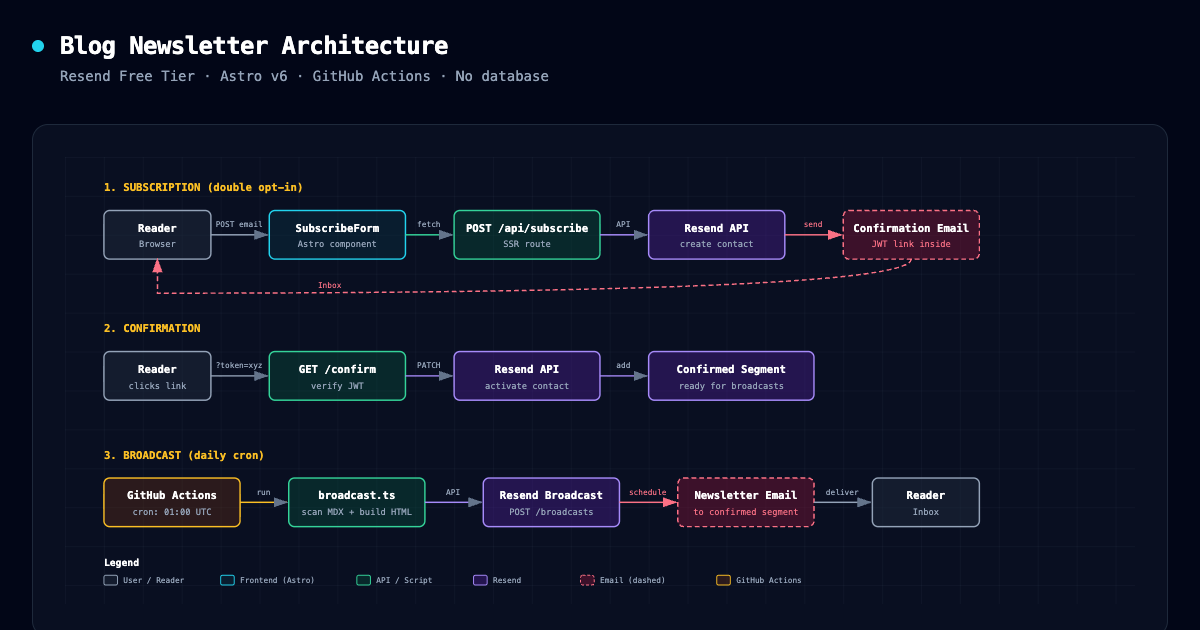This screenshot has height=630, width=1200.
Task: Click the 'API' label before create contact node
Action: [623, 224]
